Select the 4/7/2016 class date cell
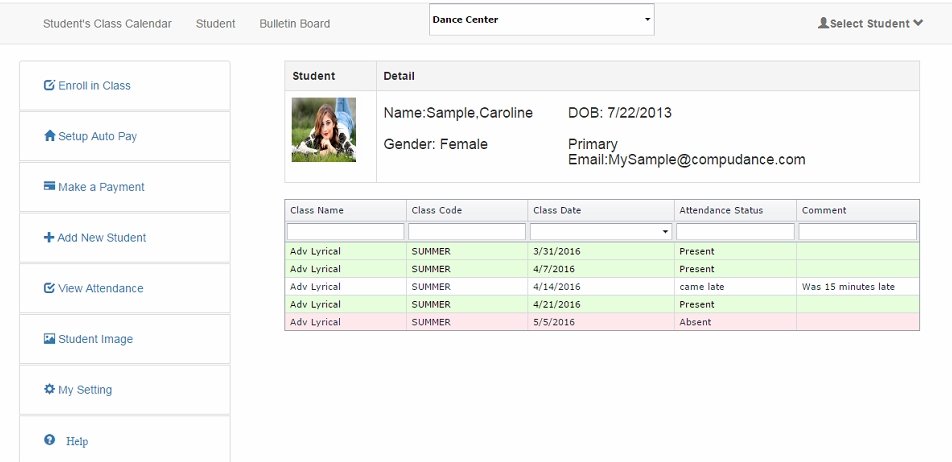This screenshot has width=952, height=462. [x=601, y=269]
